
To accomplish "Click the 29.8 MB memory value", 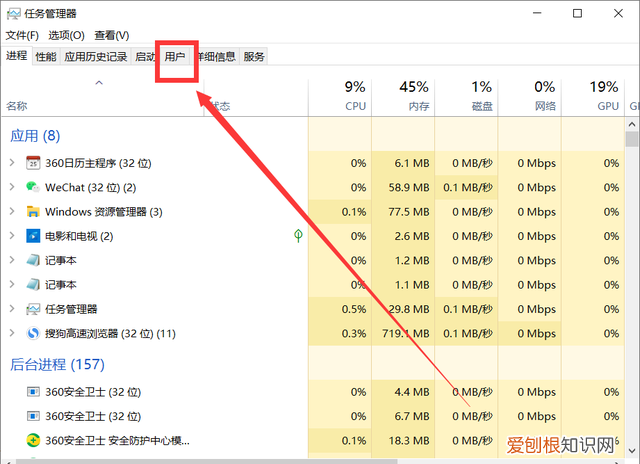I will tap(409, 309).
